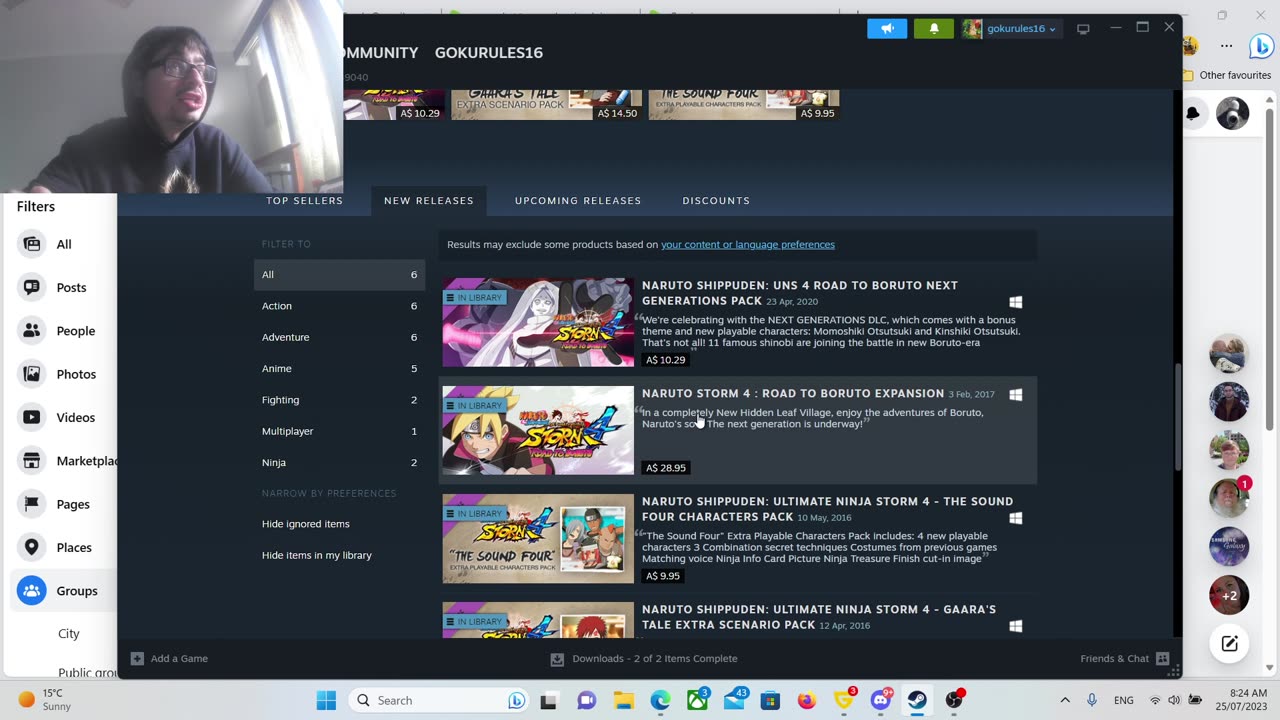The height and width of the screenshot is (720, 1280).
Task: Open Friends & Chat in Steam
Action: tap(1124, 659)
